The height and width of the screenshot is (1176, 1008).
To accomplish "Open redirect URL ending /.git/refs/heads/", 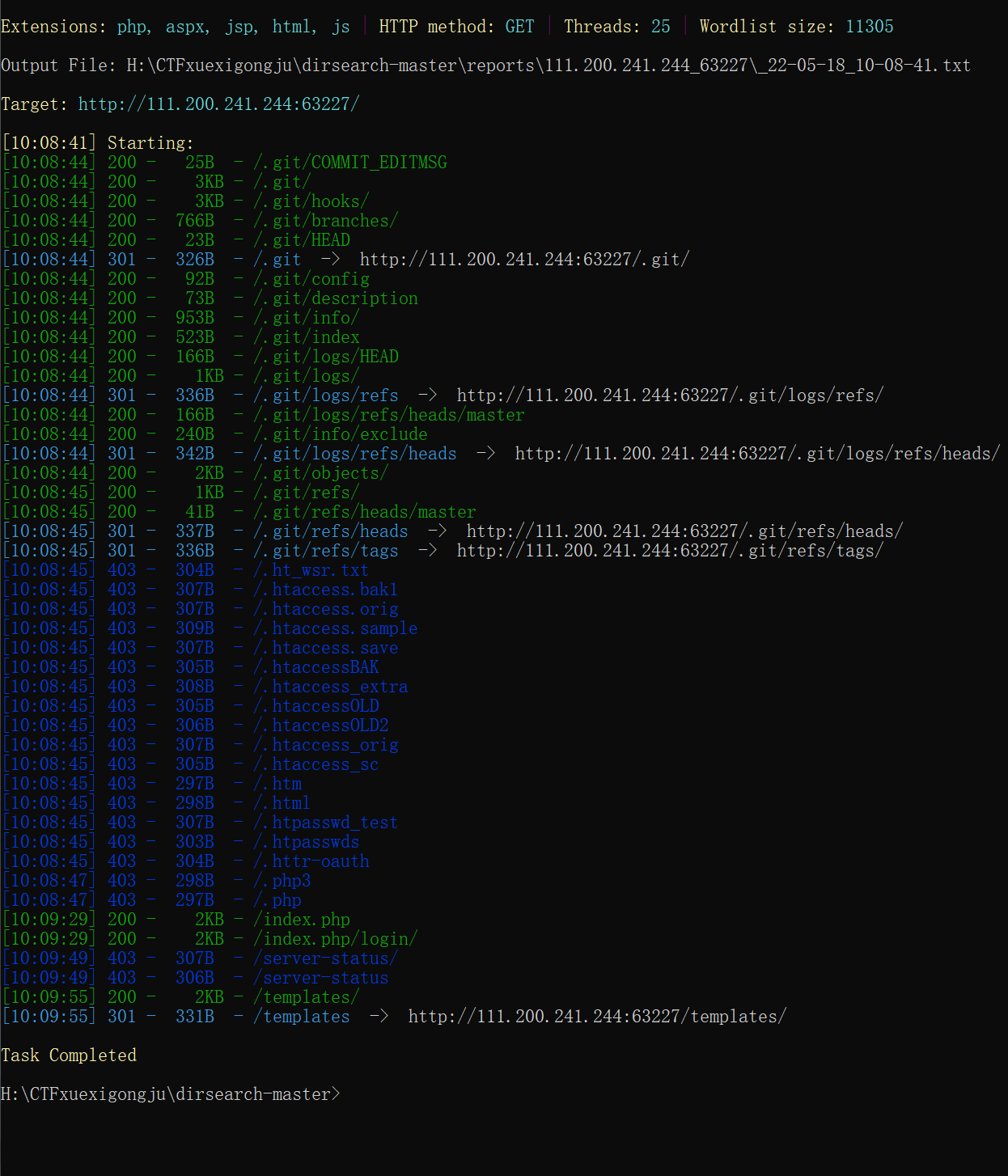I will coord(685,531).
